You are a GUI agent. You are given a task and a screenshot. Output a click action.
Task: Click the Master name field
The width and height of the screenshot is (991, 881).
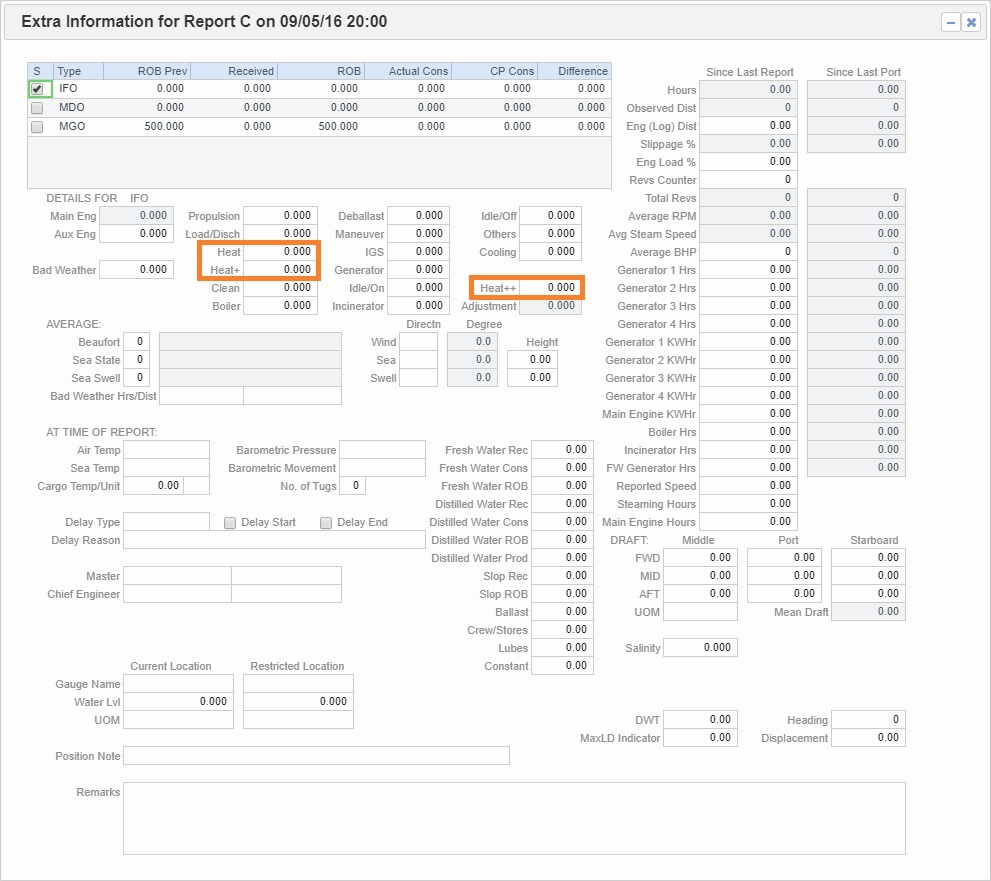coord(176,577)
